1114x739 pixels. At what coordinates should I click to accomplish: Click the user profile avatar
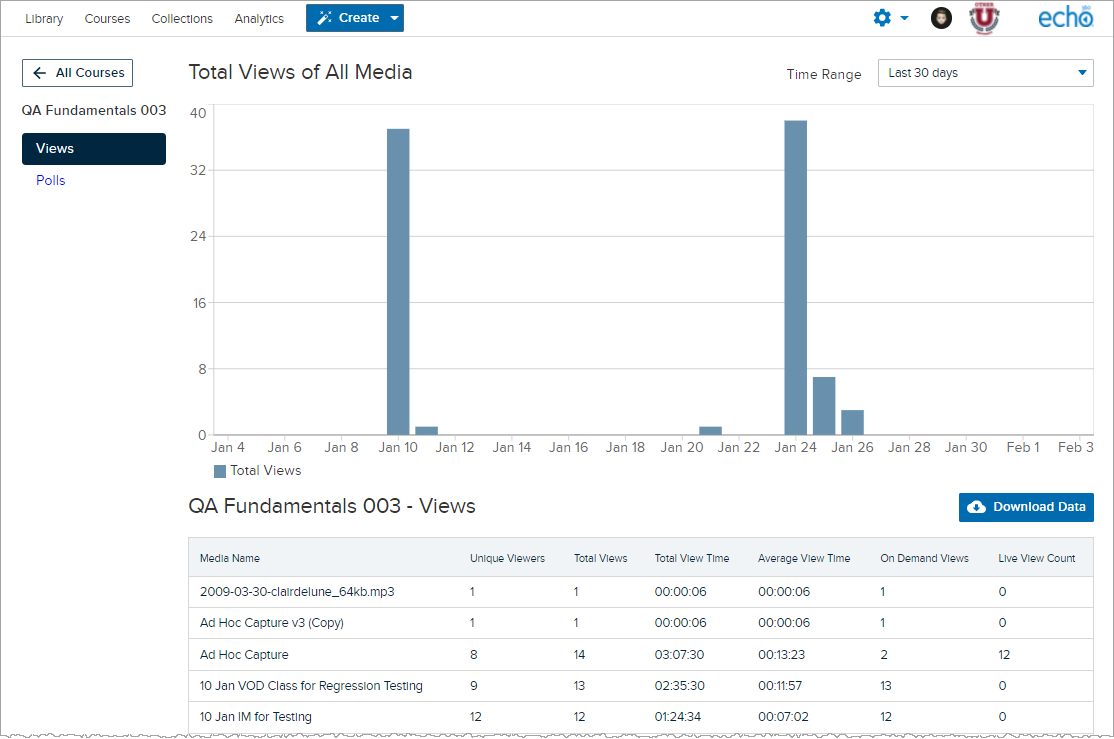tap(941, 18)
